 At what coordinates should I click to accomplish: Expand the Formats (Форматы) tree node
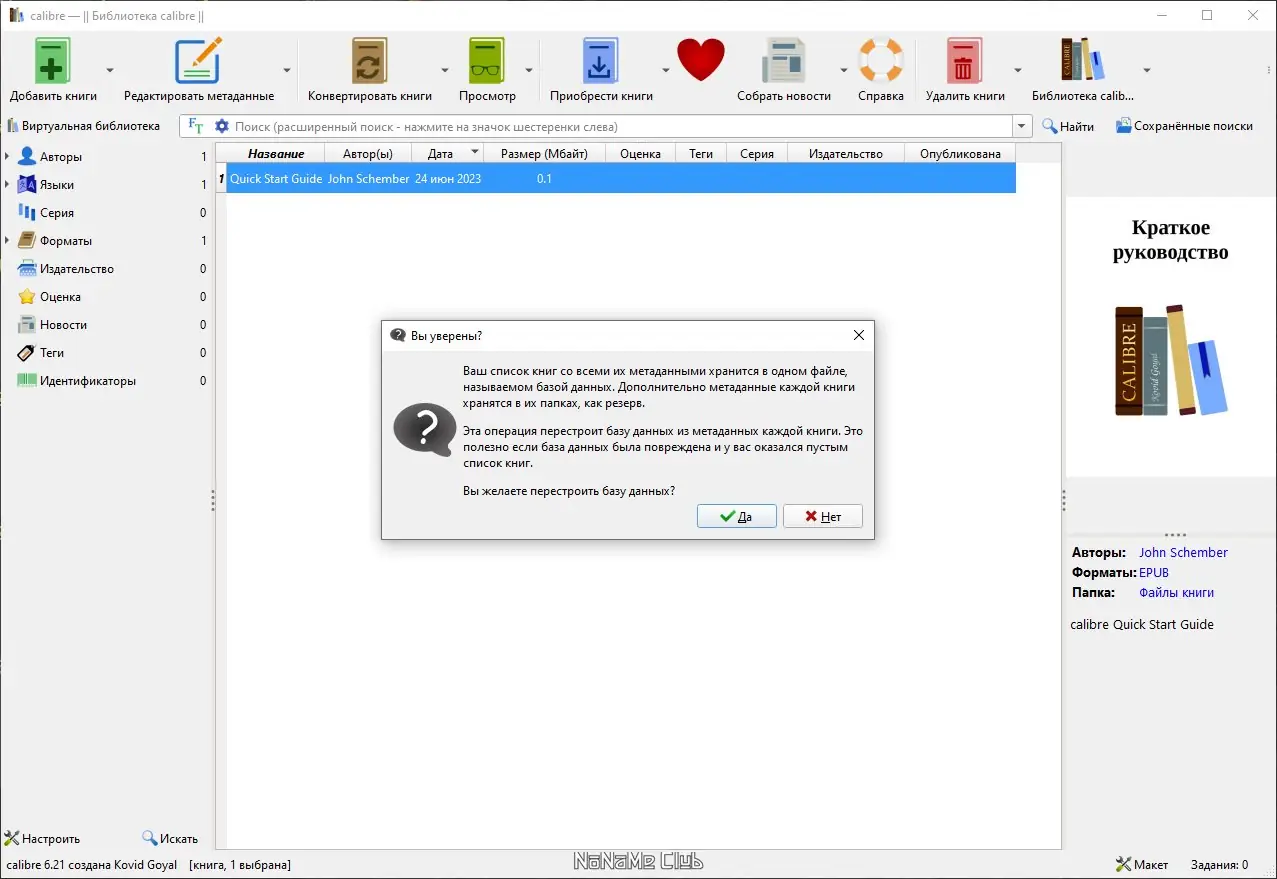tap(7, 241)
